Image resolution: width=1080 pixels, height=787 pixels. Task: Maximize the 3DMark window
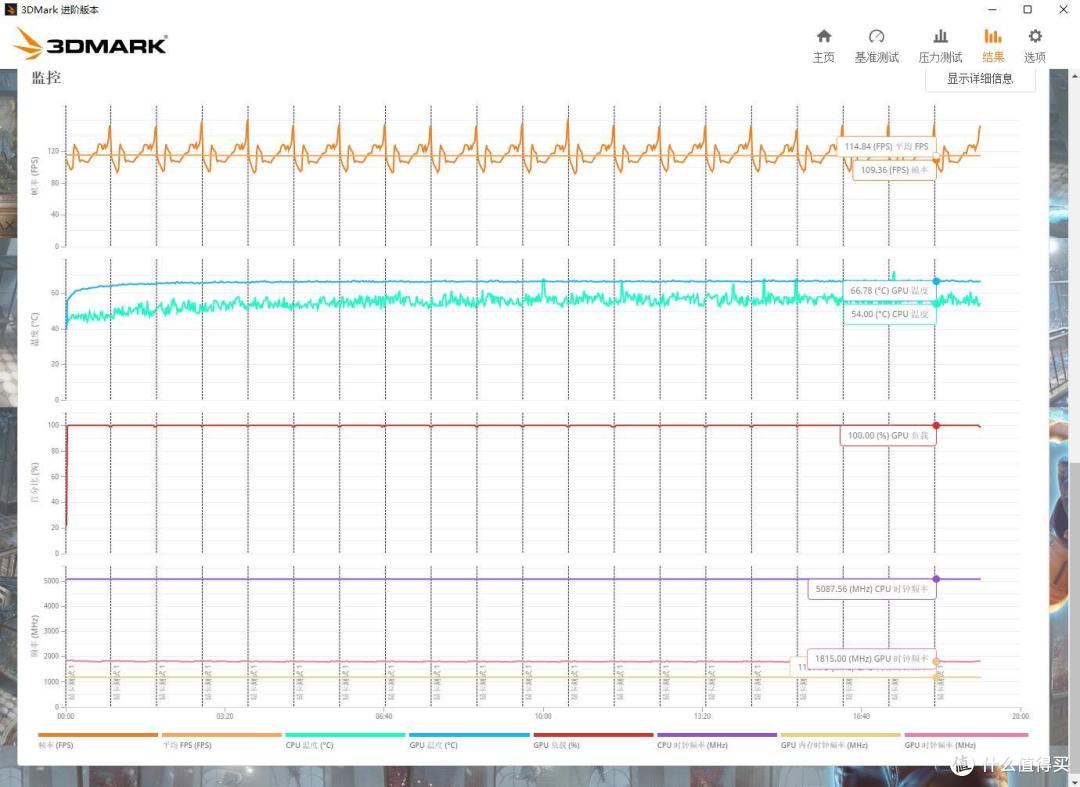(x=1027, y=10)
